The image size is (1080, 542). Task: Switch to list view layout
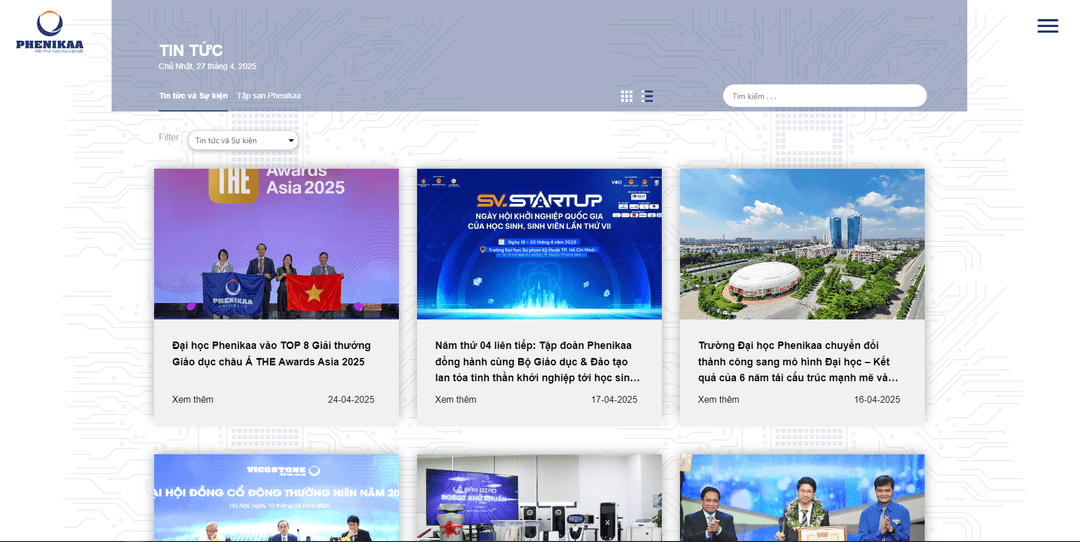tap(647, 96)
